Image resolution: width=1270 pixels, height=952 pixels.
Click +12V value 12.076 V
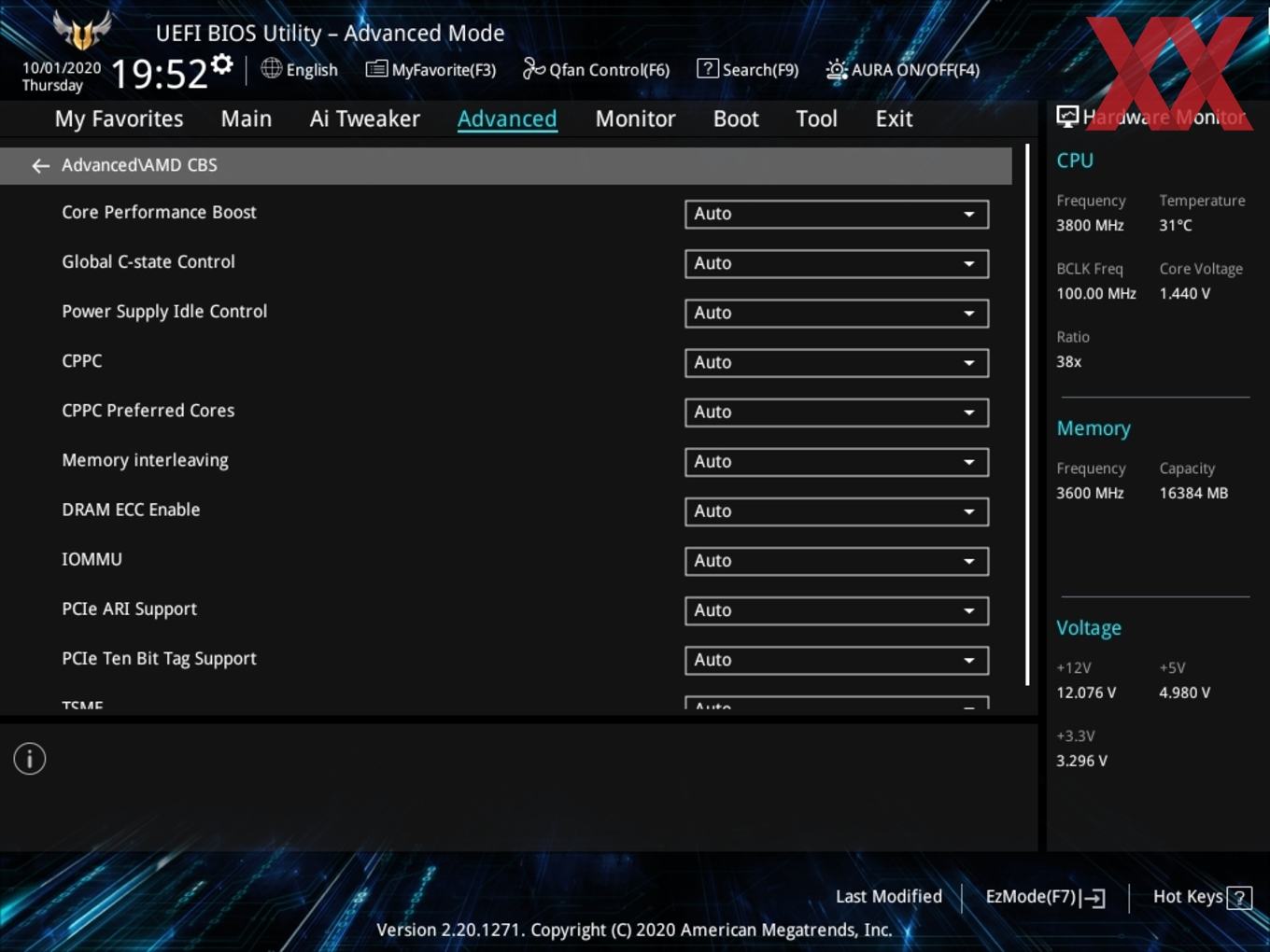[x=1086, y=693]
